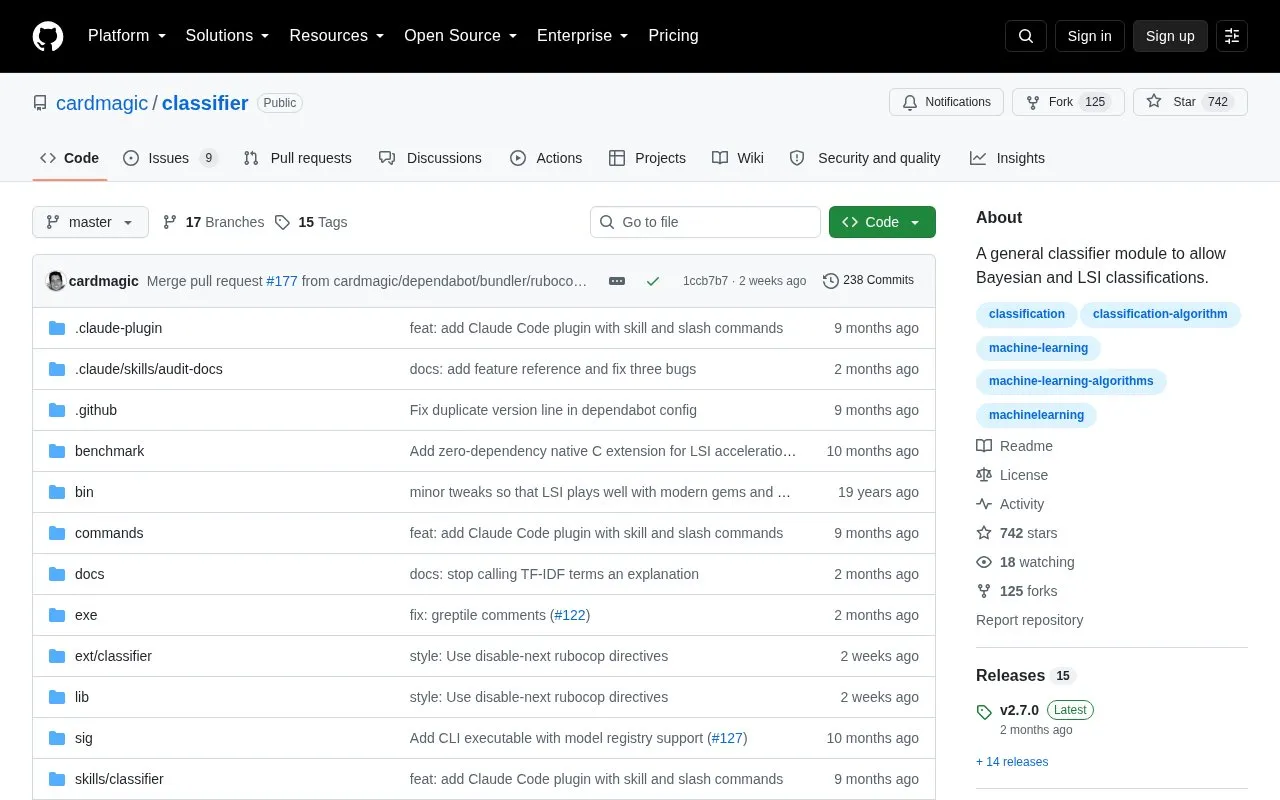Click the history clock icon for commits
1280x800 pixels.
coord(830,281)
